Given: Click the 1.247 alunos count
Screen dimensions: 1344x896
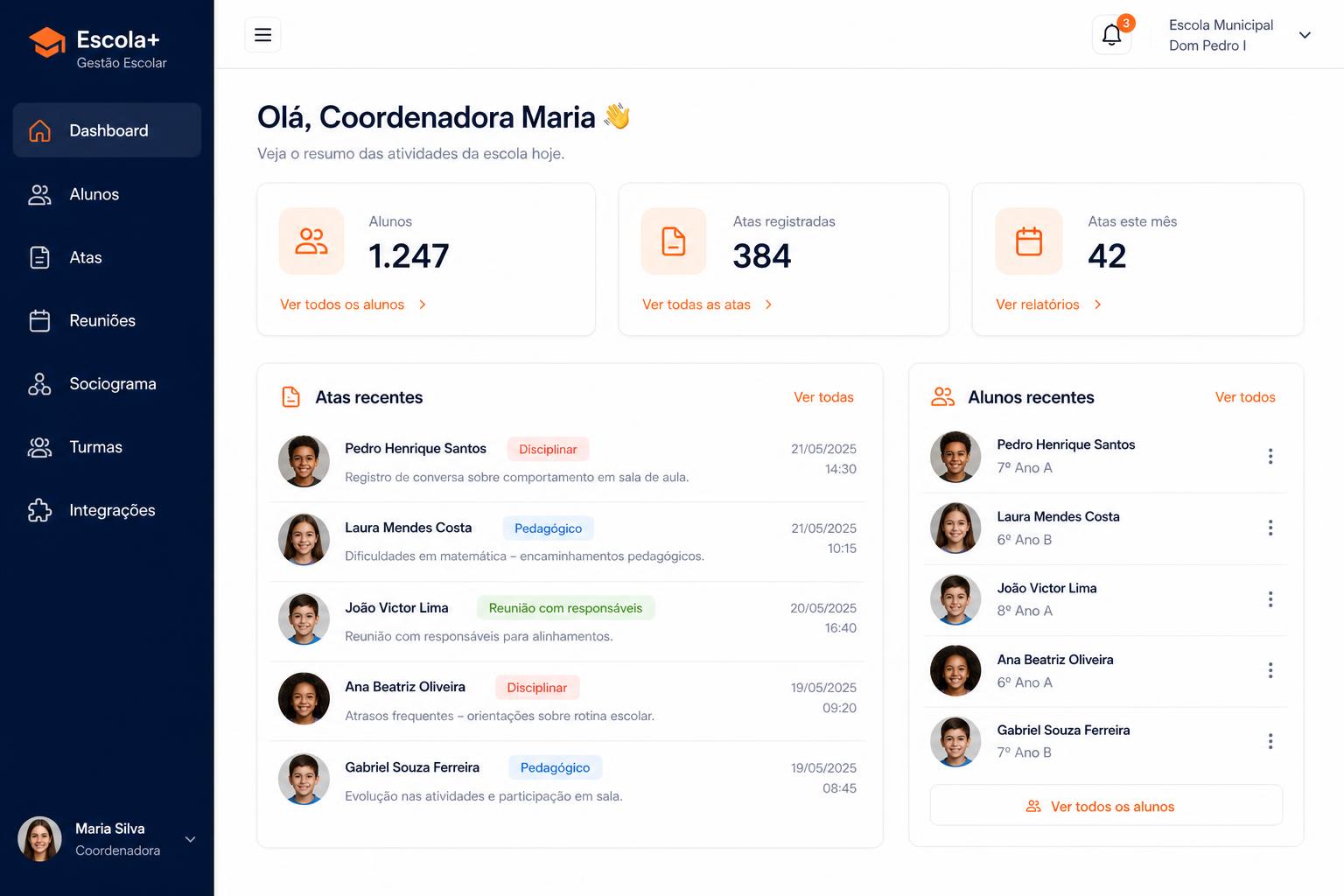Looking at the screenshot, I should point(409,255).
